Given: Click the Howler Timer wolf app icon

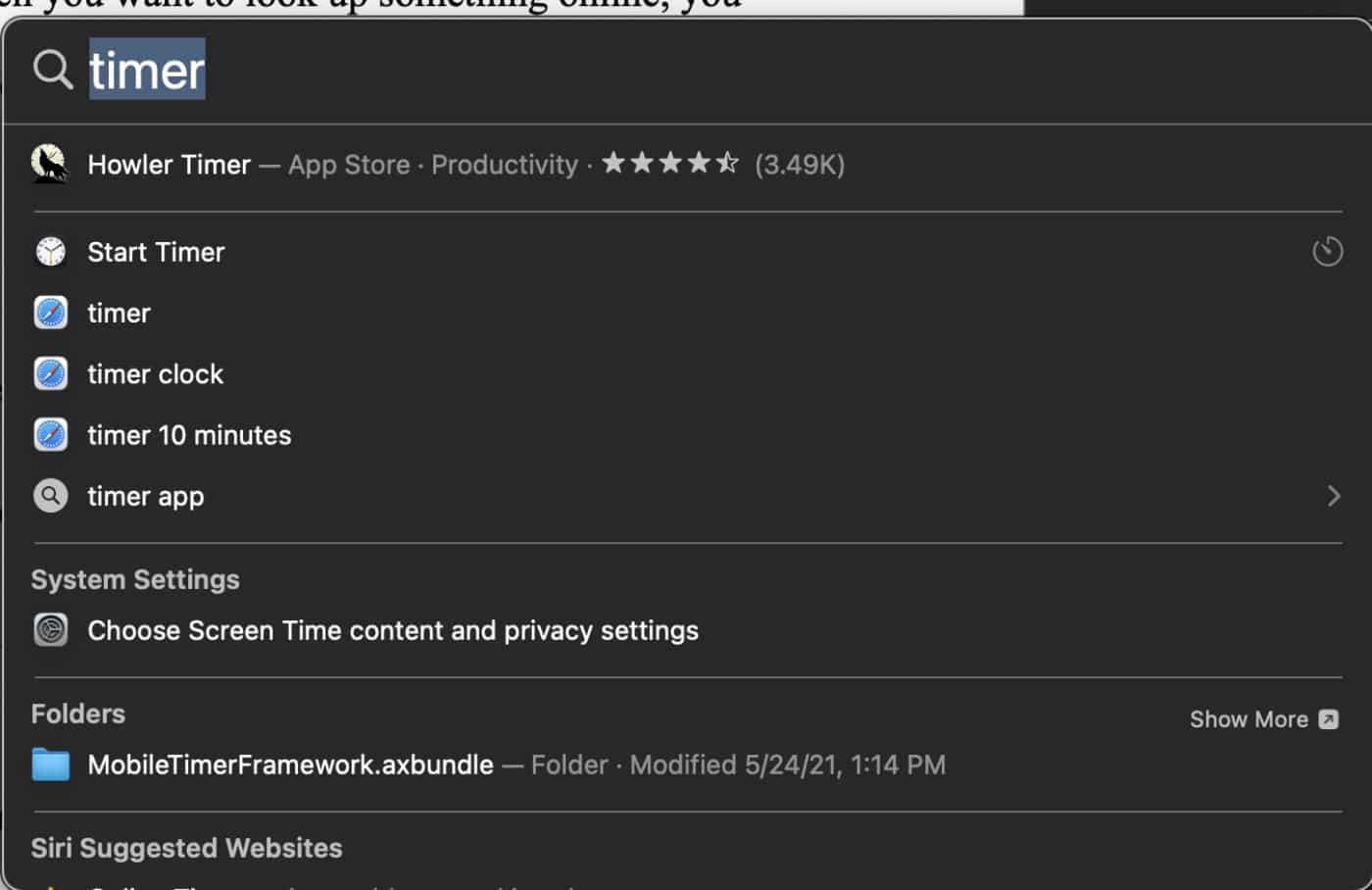Looking at the screenshot, I should 50,164.
